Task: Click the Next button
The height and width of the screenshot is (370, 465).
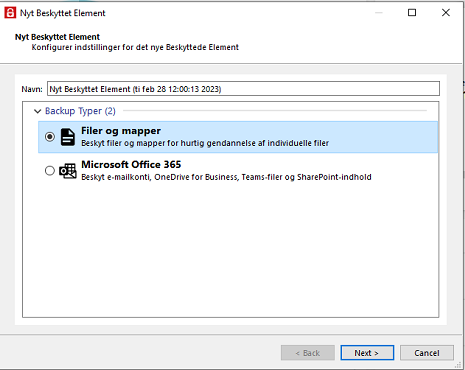Action: (367, 353)
